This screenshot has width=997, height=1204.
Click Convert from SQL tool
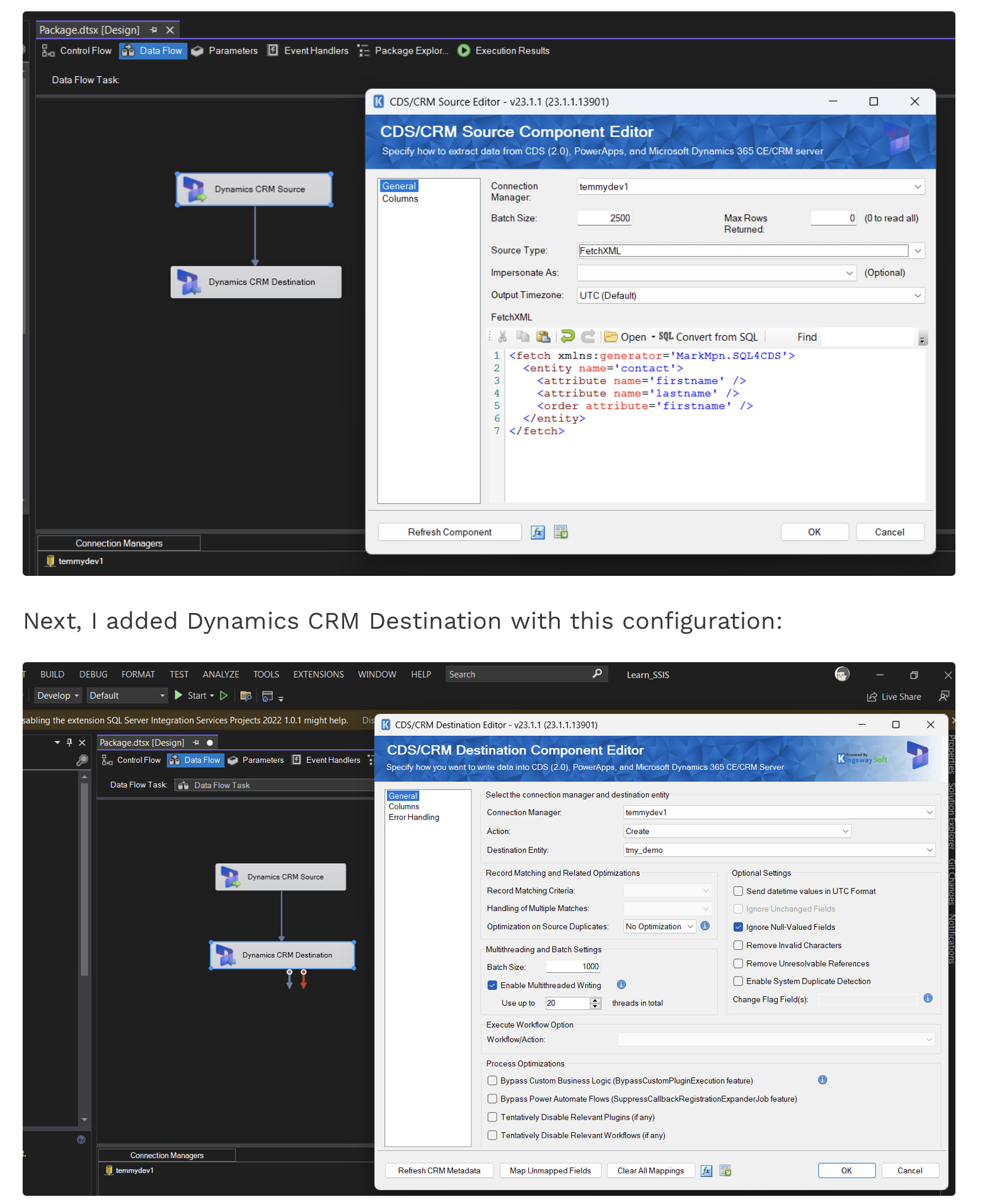click(x=708, y=337)
